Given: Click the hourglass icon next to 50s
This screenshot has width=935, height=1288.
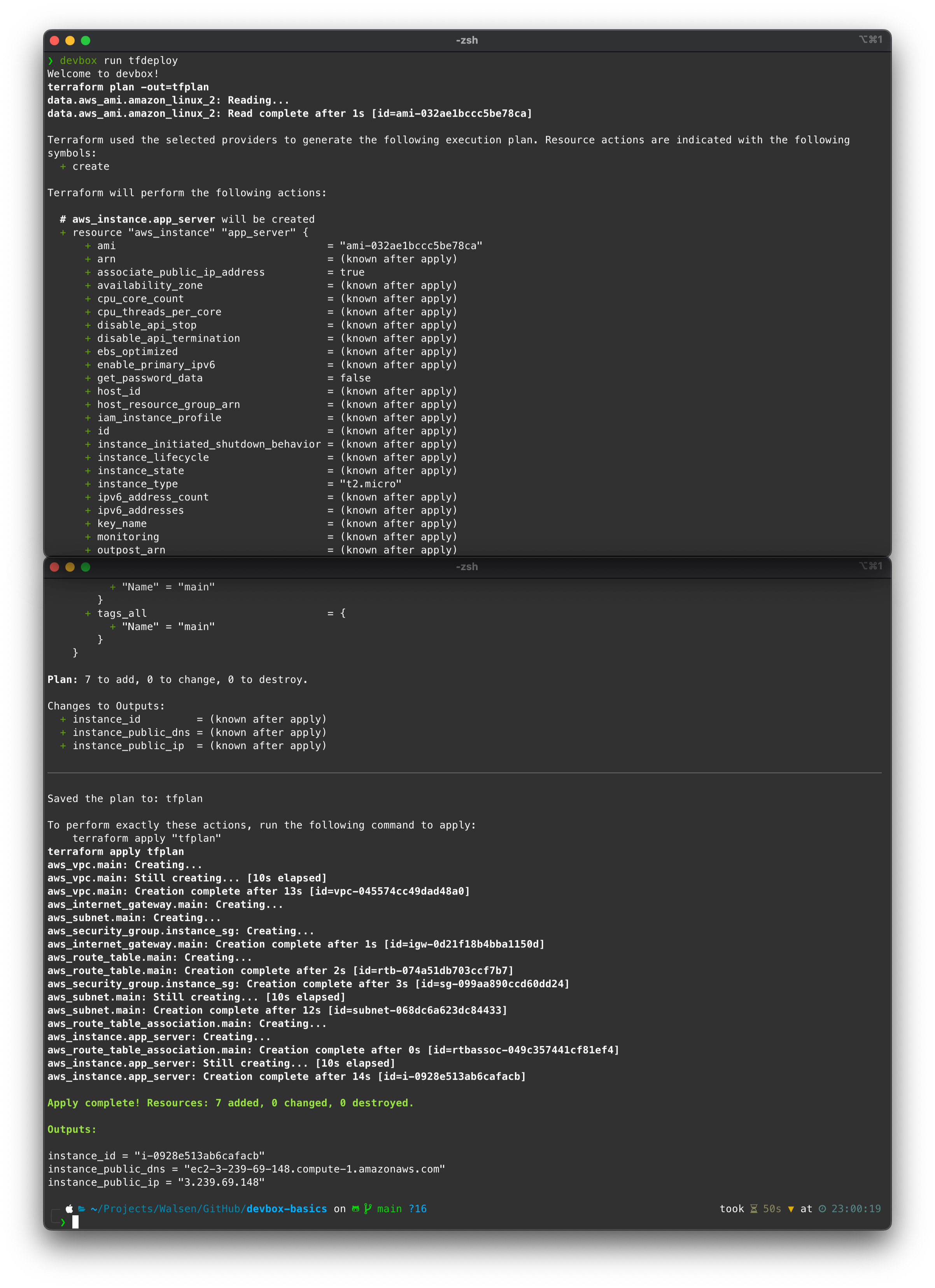Looking at the screenshot, I should (x=754, y=1209).
